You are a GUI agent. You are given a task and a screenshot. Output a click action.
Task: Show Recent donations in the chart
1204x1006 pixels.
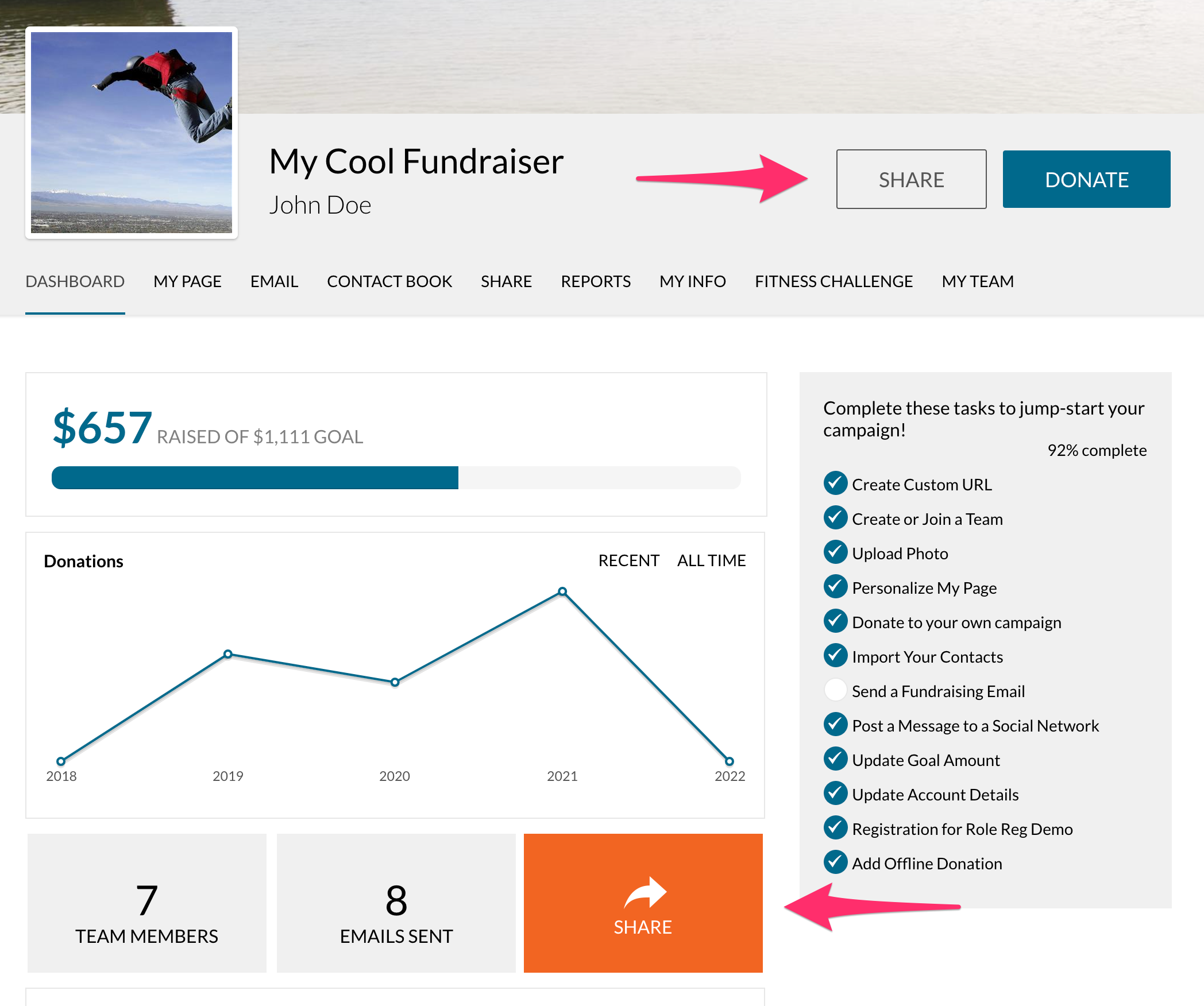tap(628, 560)
